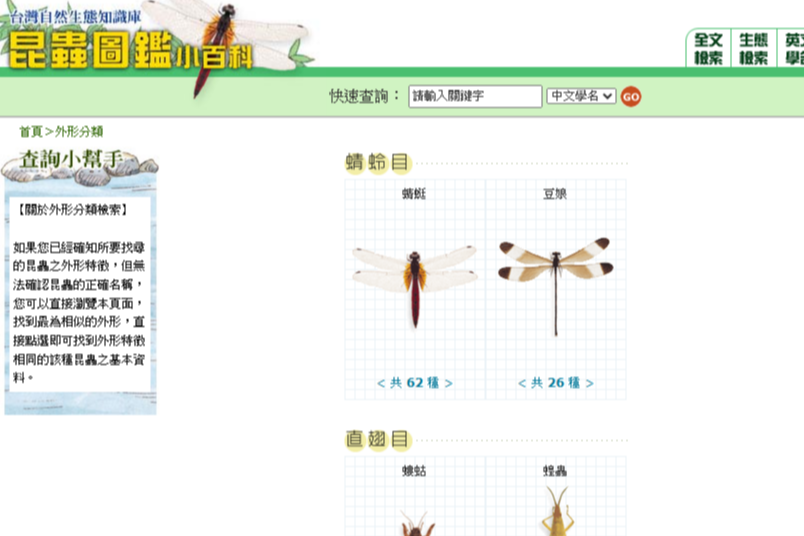Click the red GO search button
The width and height of the screenshot is (804, 536).
click(631, 96)
